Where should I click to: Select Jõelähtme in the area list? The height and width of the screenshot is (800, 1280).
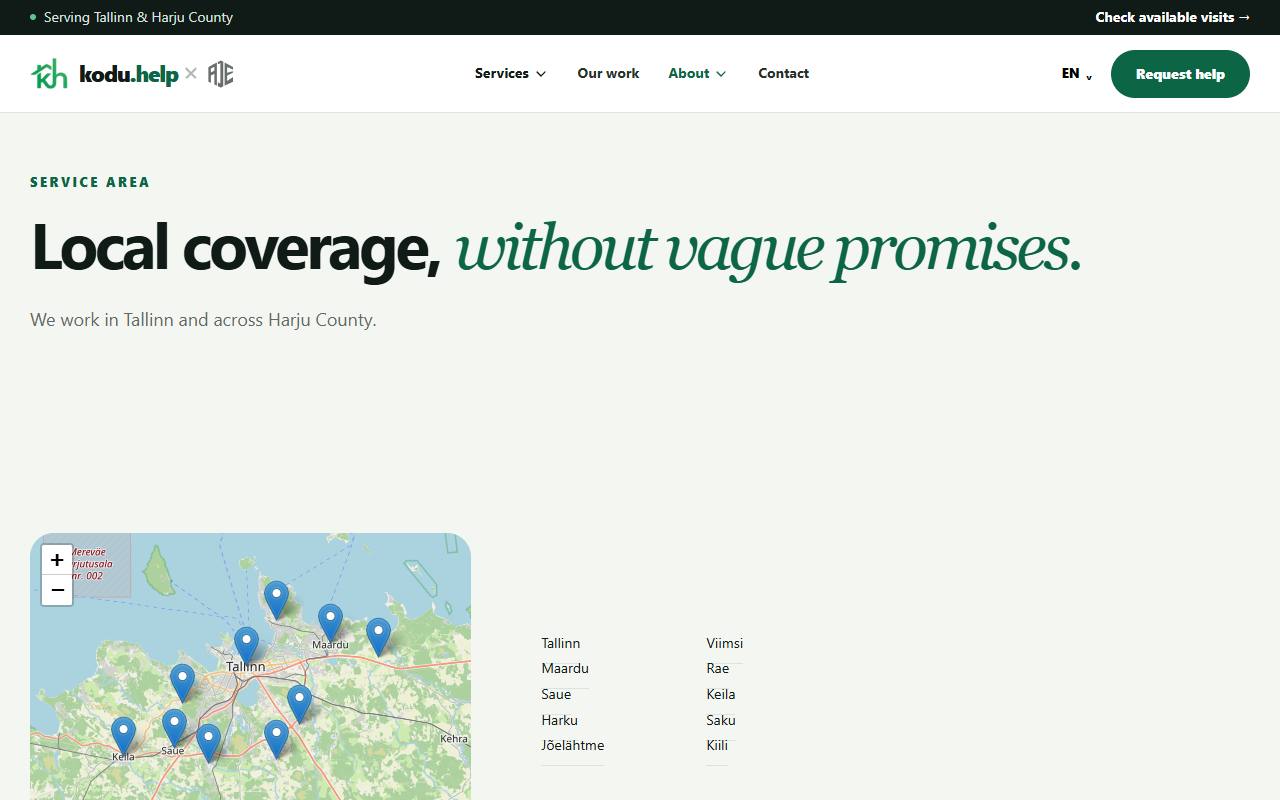573,745
